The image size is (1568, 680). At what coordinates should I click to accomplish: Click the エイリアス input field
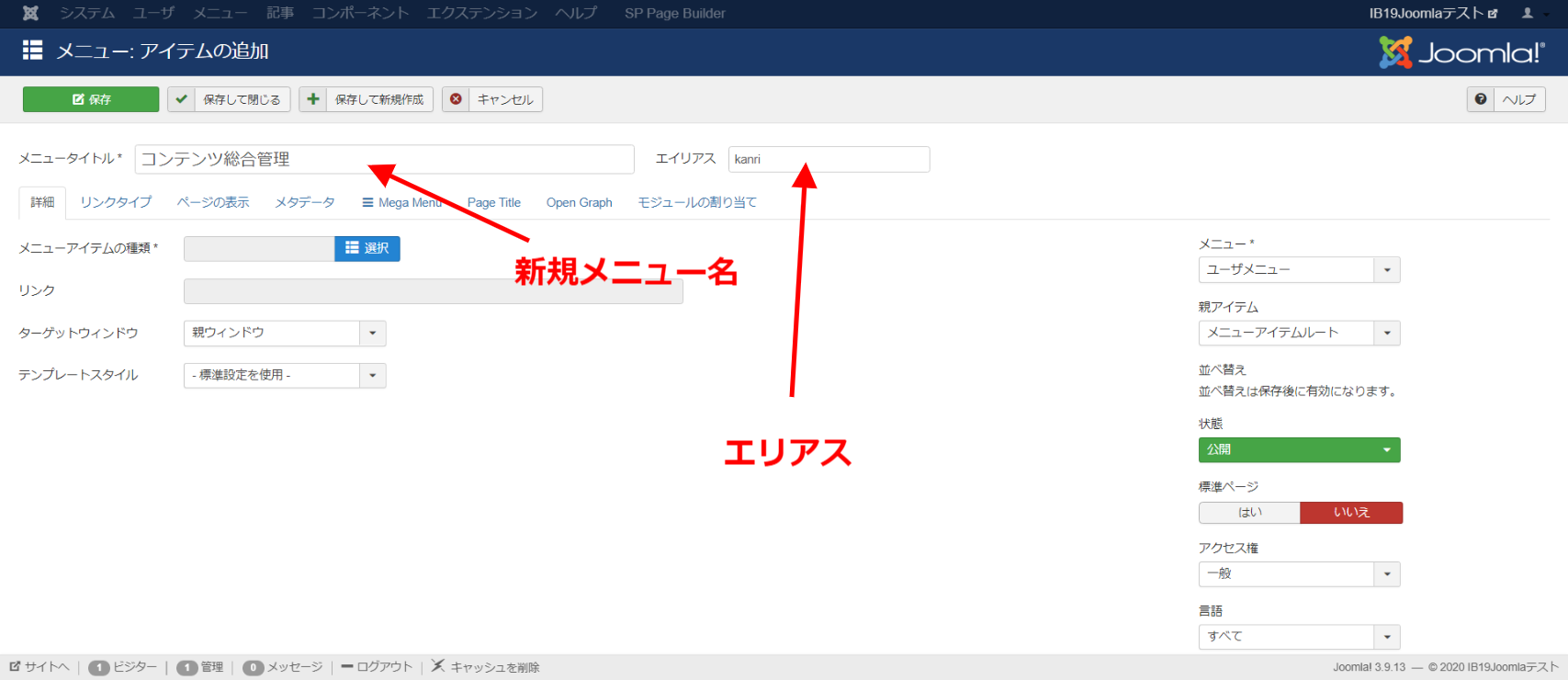pos(829,159)
